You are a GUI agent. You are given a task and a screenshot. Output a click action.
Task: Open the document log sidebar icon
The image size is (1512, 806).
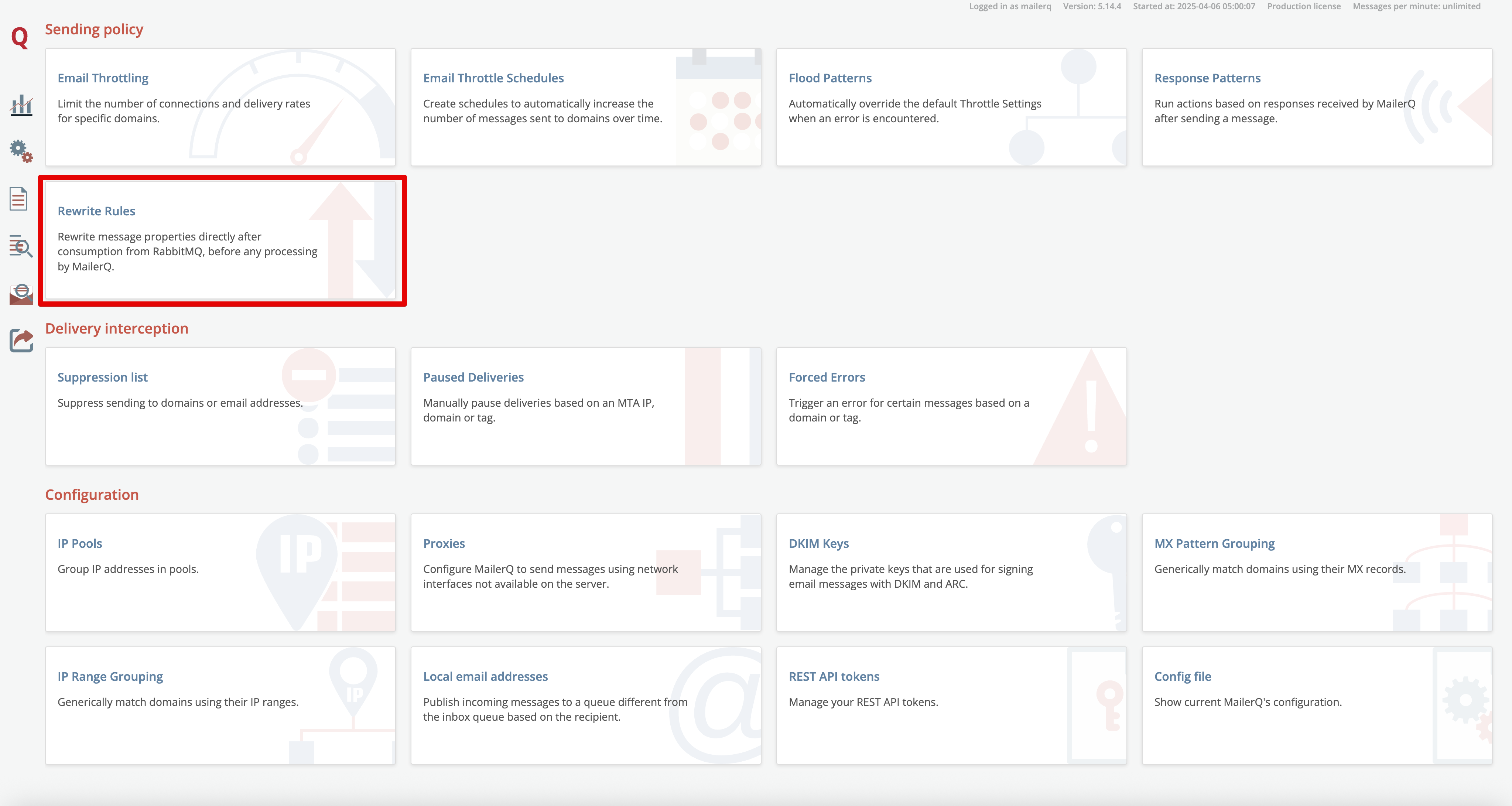click(19, 199)
